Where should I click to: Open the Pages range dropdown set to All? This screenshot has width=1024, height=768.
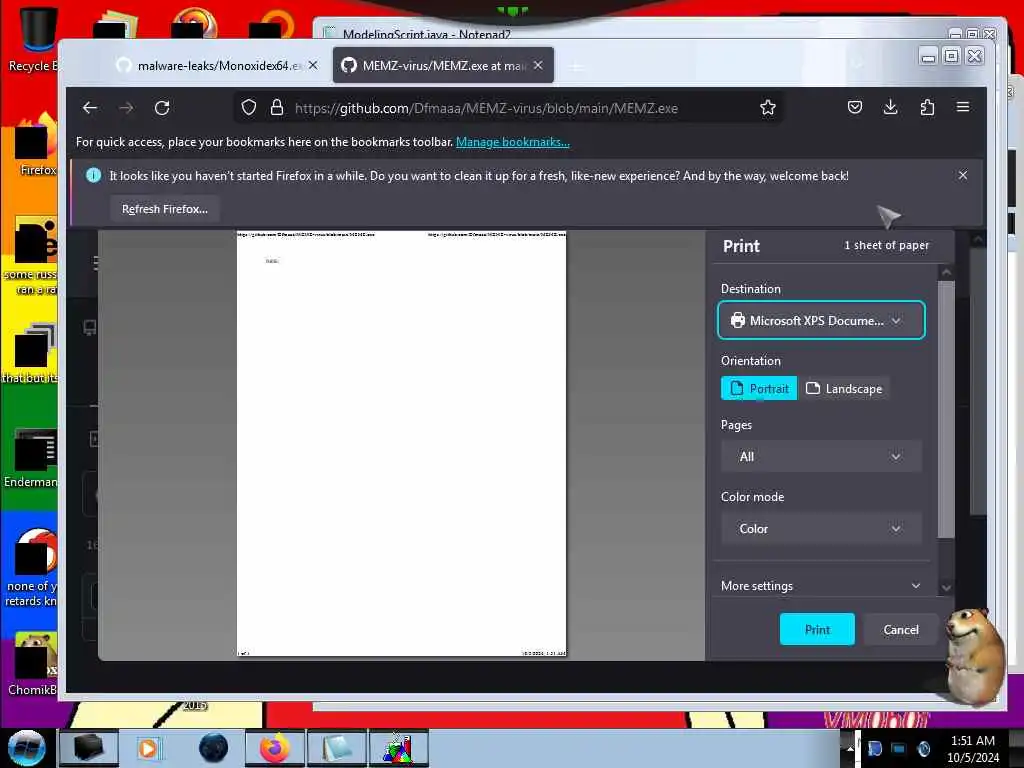[821, 456]
